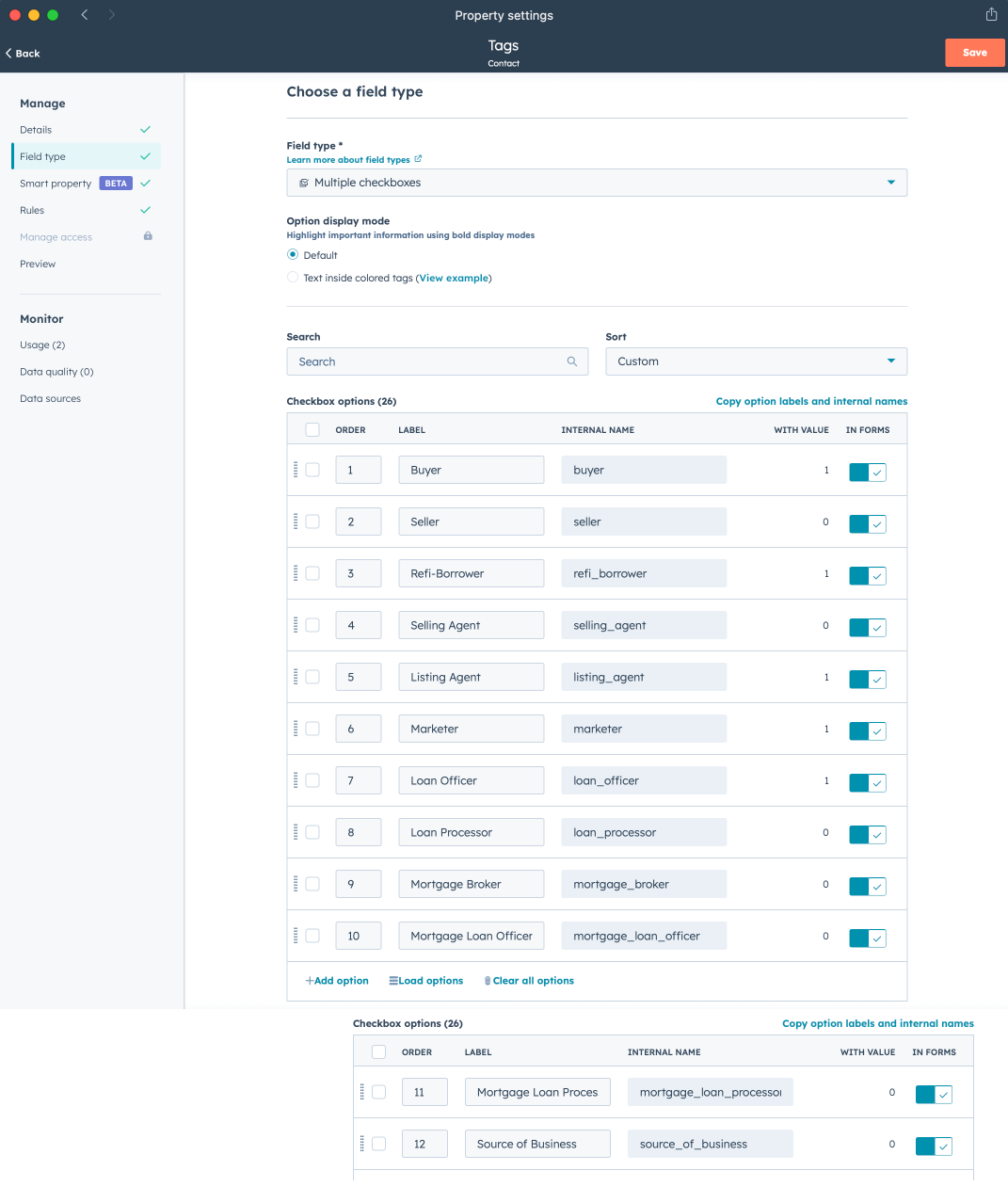The width and height of the screenshot is (1008, 1187).
Task: Click into the Search options field
Action: (438, 361)
